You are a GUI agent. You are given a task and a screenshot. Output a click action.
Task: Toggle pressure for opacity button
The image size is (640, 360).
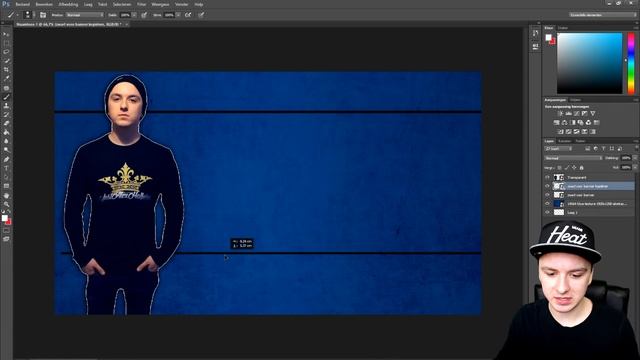point(144,15)
